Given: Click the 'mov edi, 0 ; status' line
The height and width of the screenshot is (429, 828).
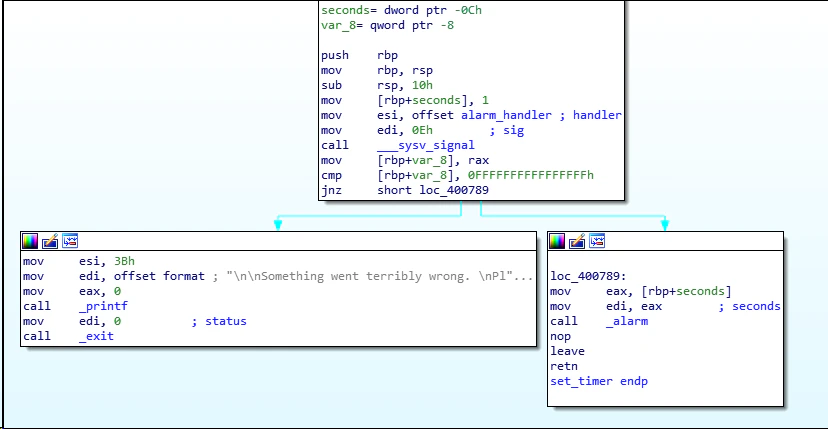Looking at the screenshot, I should tap(135, 321).
